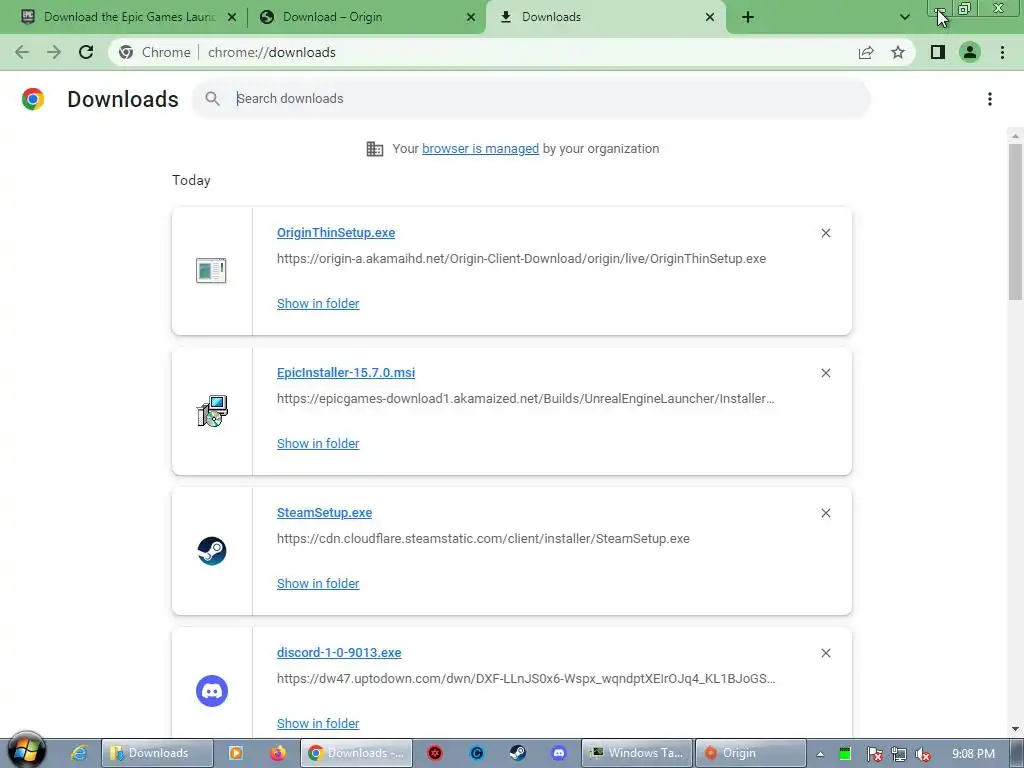Click the EpicInstaller msi file icon
The height and width of the screenshot is (768, 1024).
point(212,411)
